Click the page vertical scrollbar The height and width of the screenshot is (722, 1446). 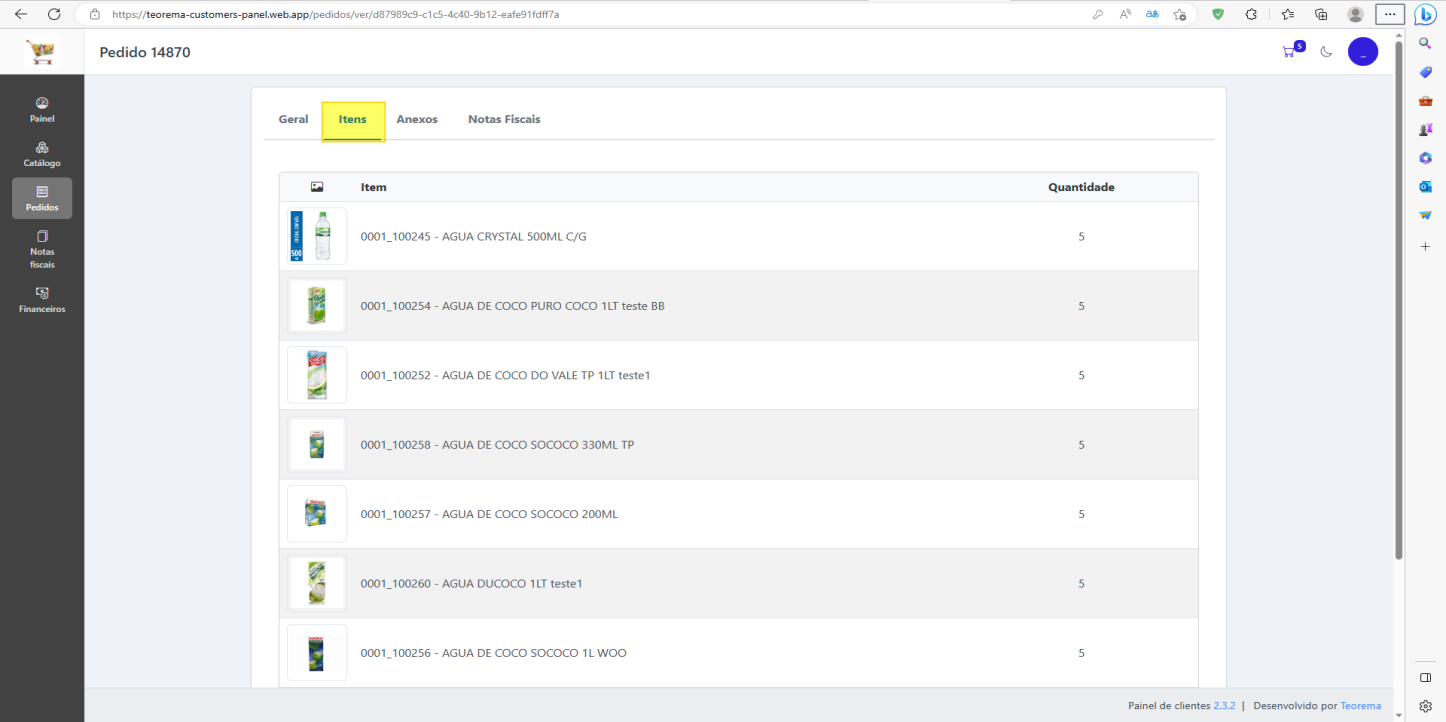coord(1399,300)
